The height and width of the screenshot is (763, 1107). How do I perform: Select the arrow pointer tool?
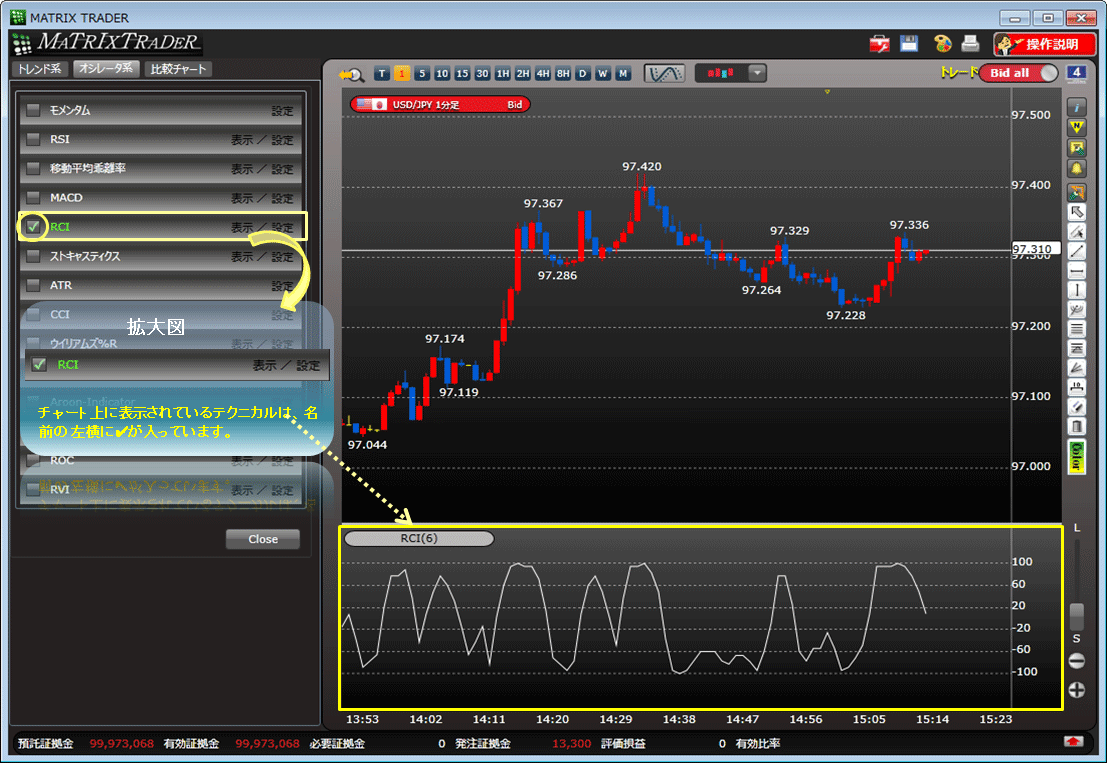tap(1076, 211)
